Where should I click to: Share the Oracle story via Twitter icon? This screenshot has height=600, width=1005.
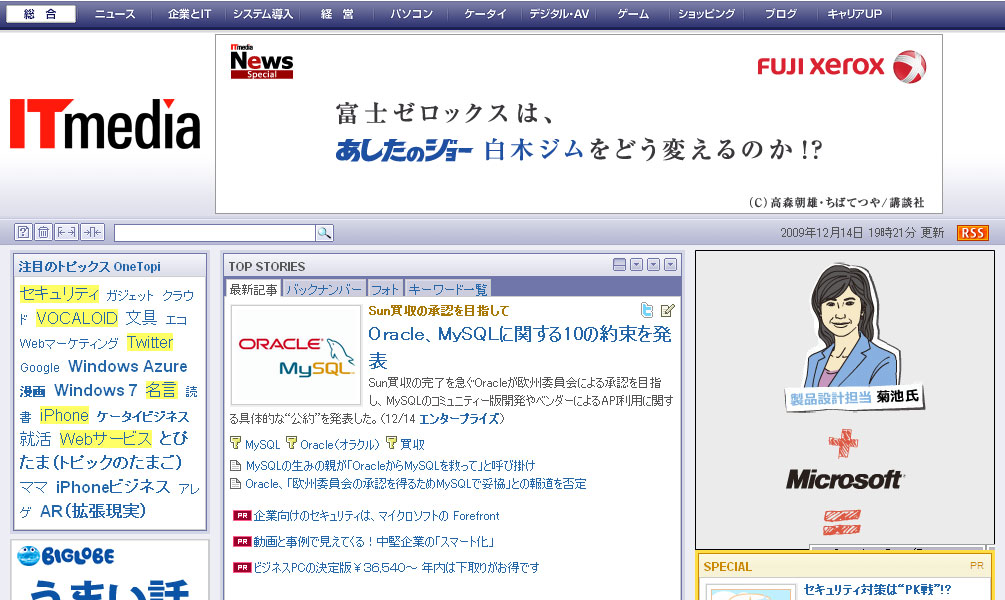tap(647, 310)
